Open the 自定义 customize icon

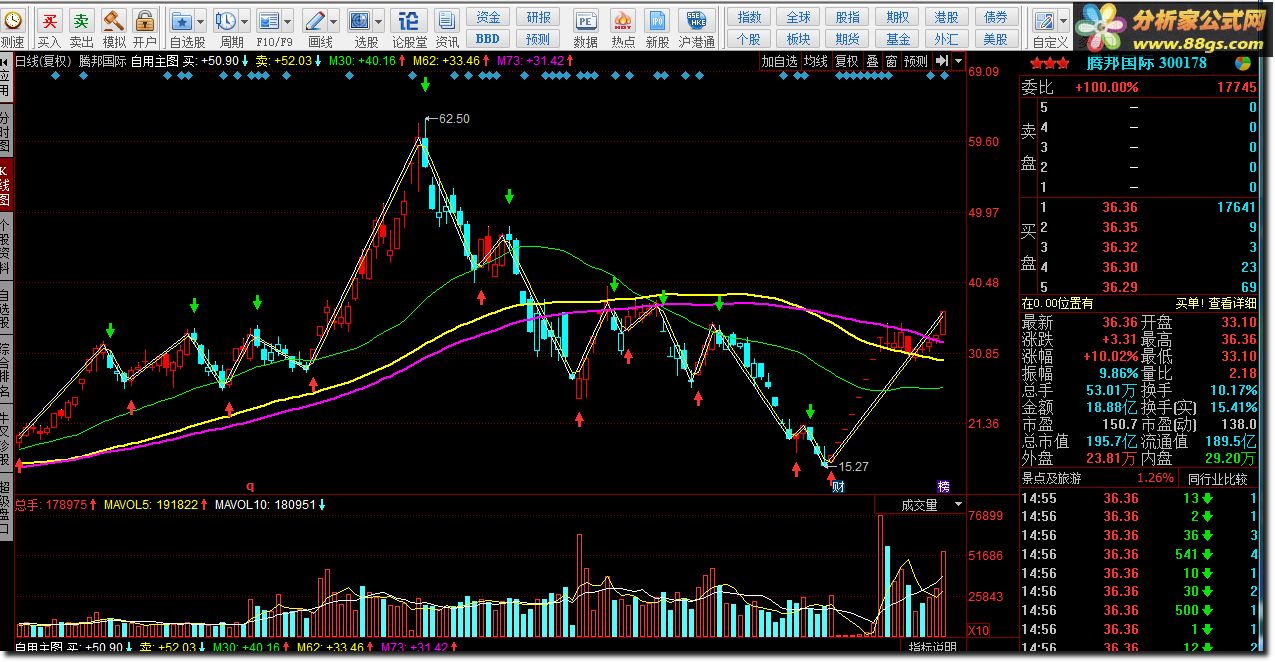(x=1044, y=20)
